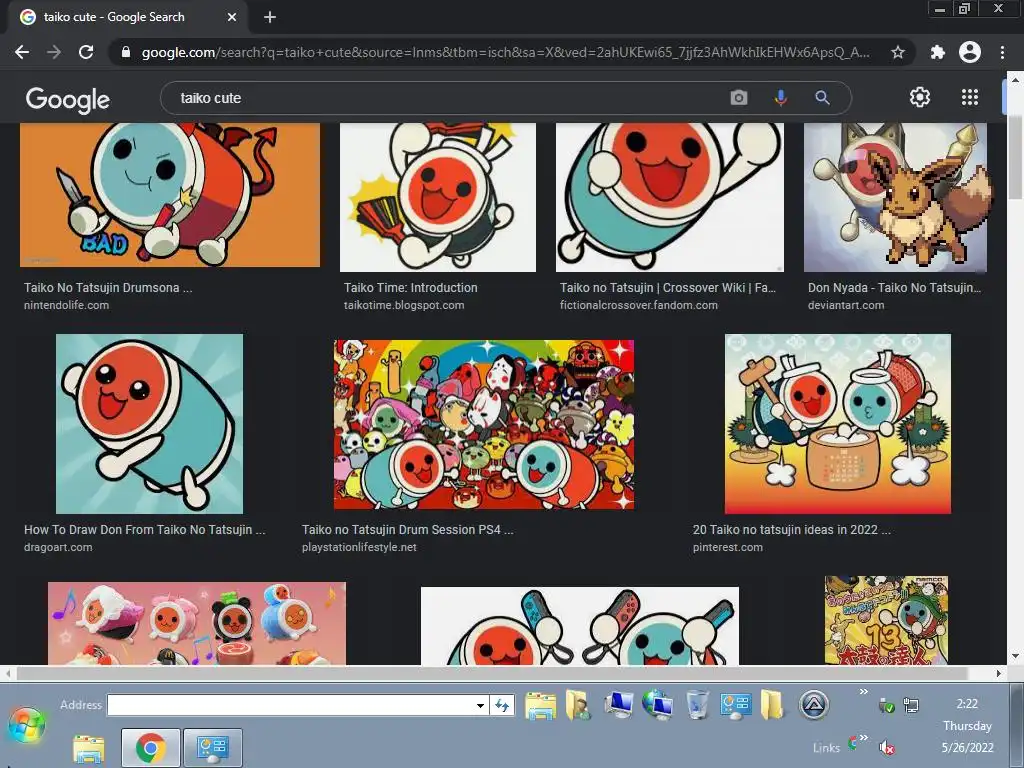
Task: Click the safely remove hardware tray icon
Action: (886, 705)
